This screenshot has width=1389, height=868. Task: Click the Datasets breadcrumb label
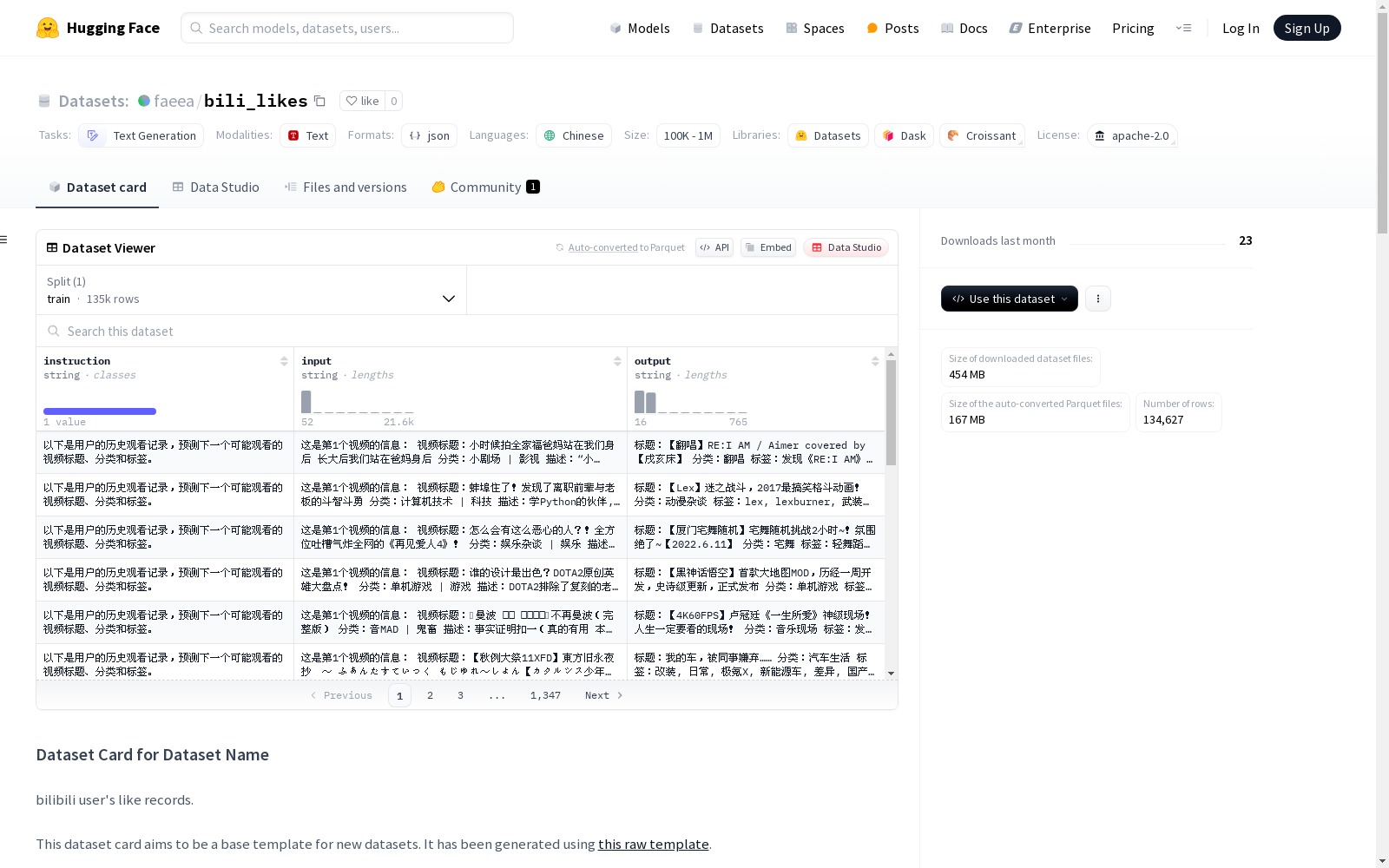93,101
